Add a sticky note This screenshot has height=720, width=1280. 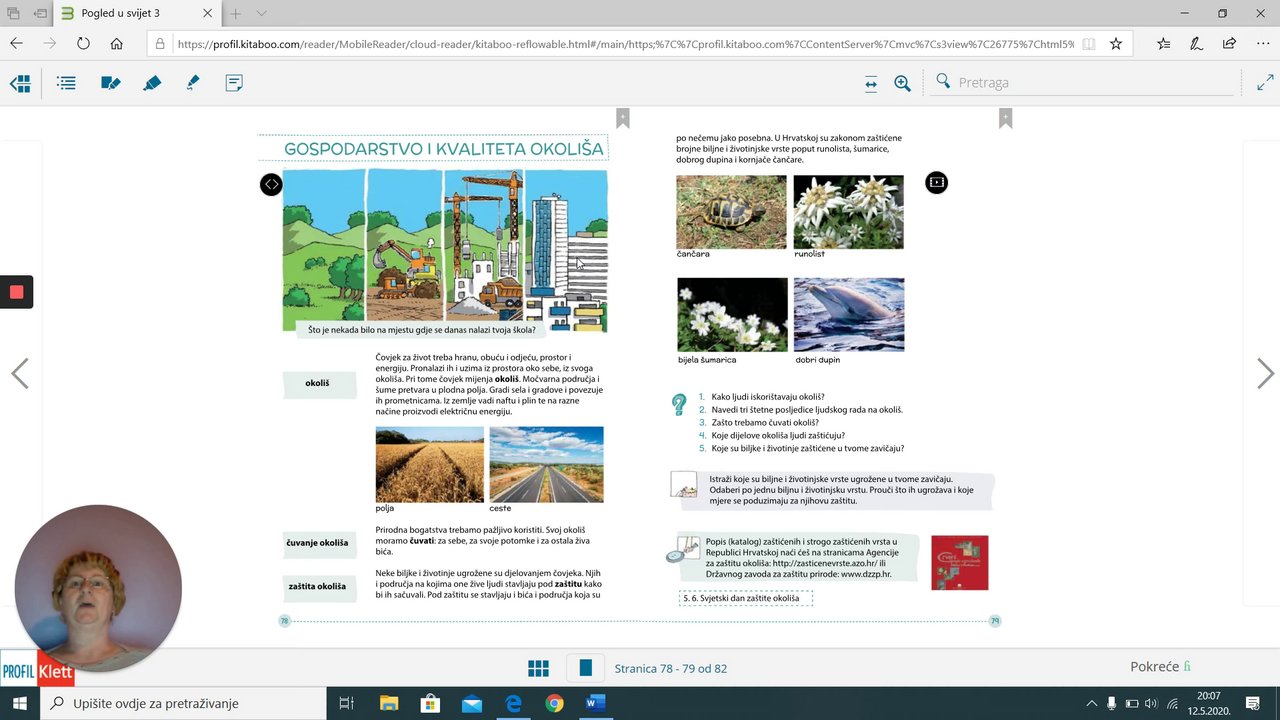(234, 83)
